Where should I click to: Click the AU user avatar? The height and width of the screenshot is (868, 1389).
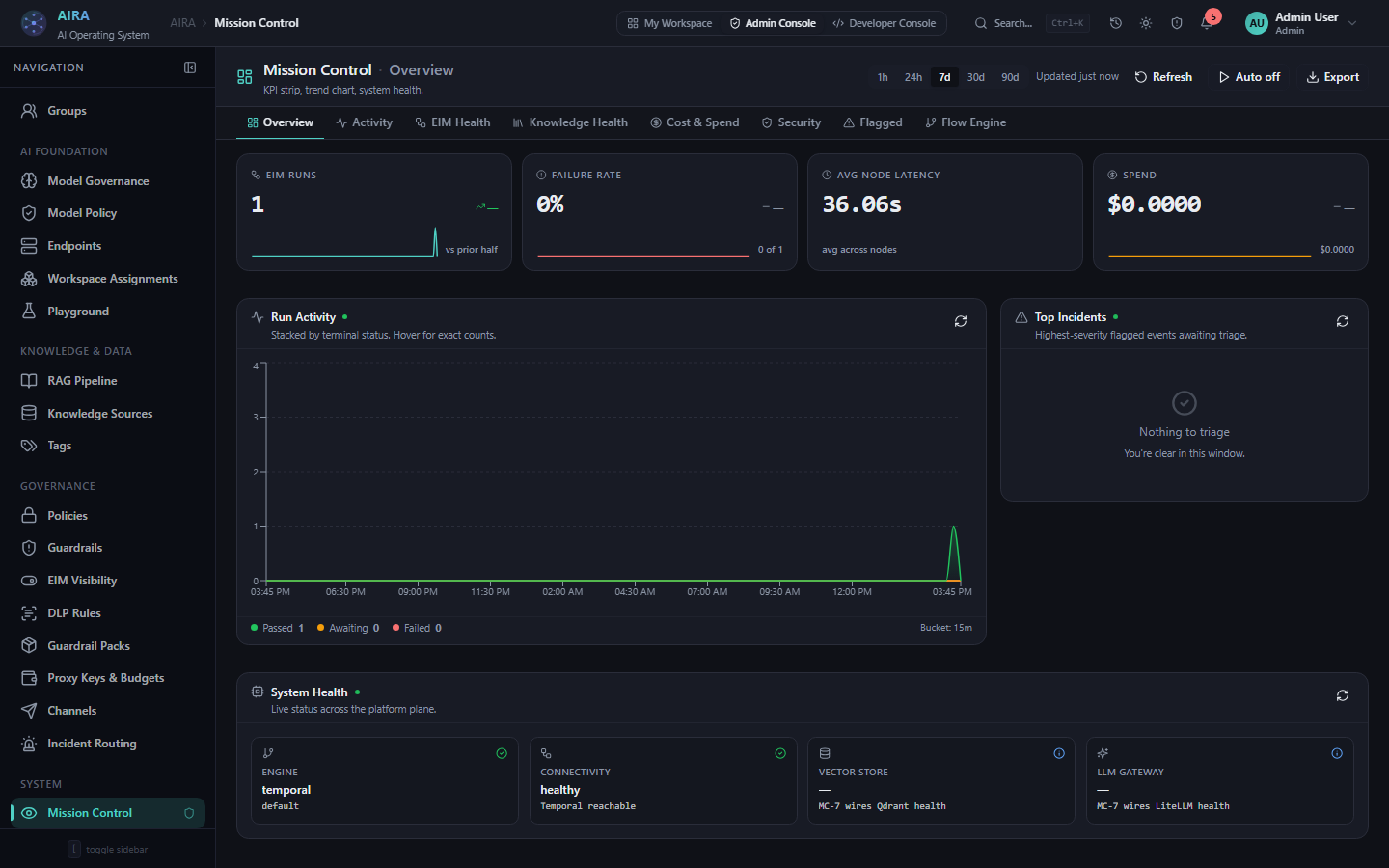click(1257, 23)
